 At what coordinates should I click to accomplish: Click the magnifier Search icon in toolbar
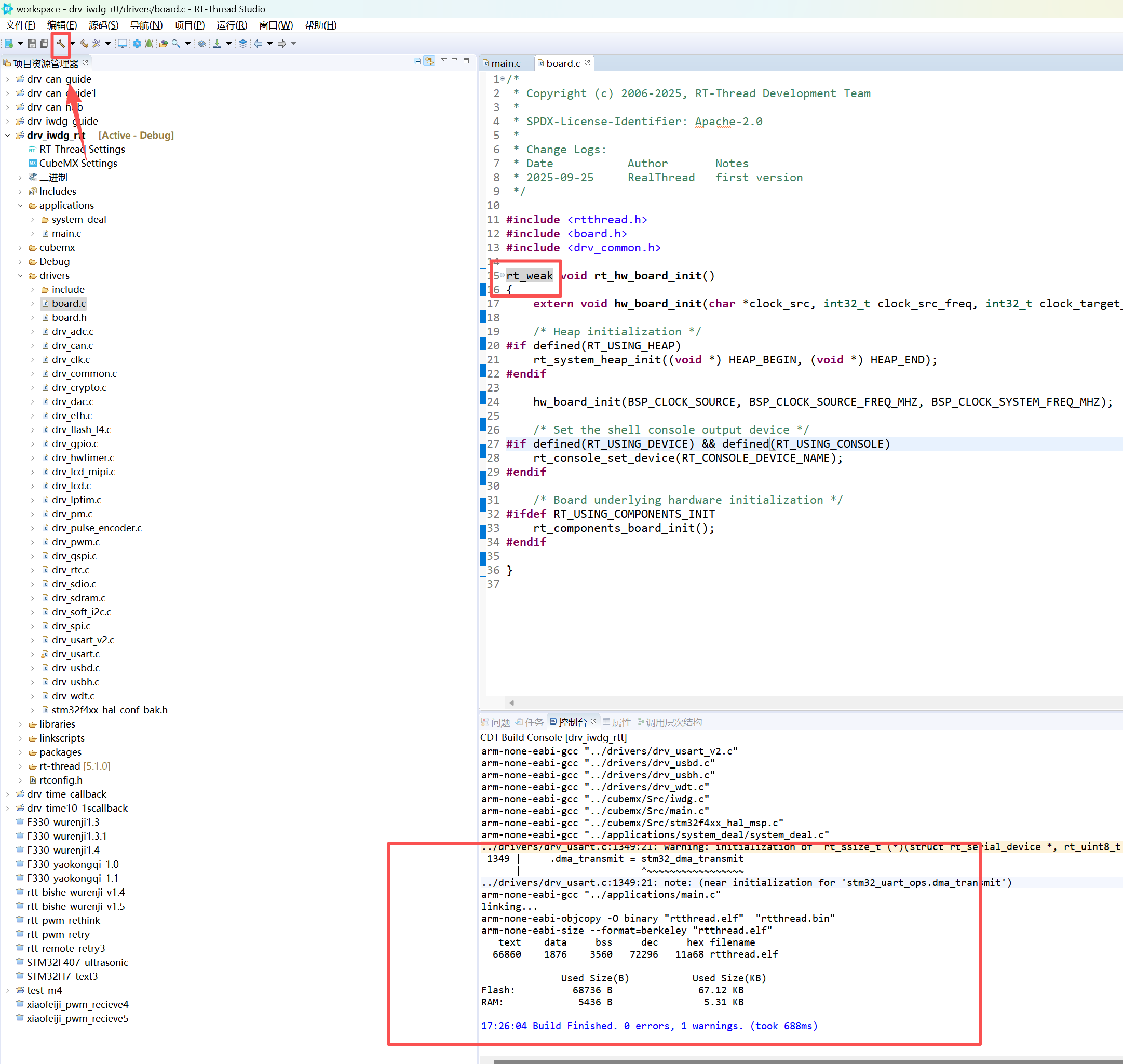[x=176, y=44]
